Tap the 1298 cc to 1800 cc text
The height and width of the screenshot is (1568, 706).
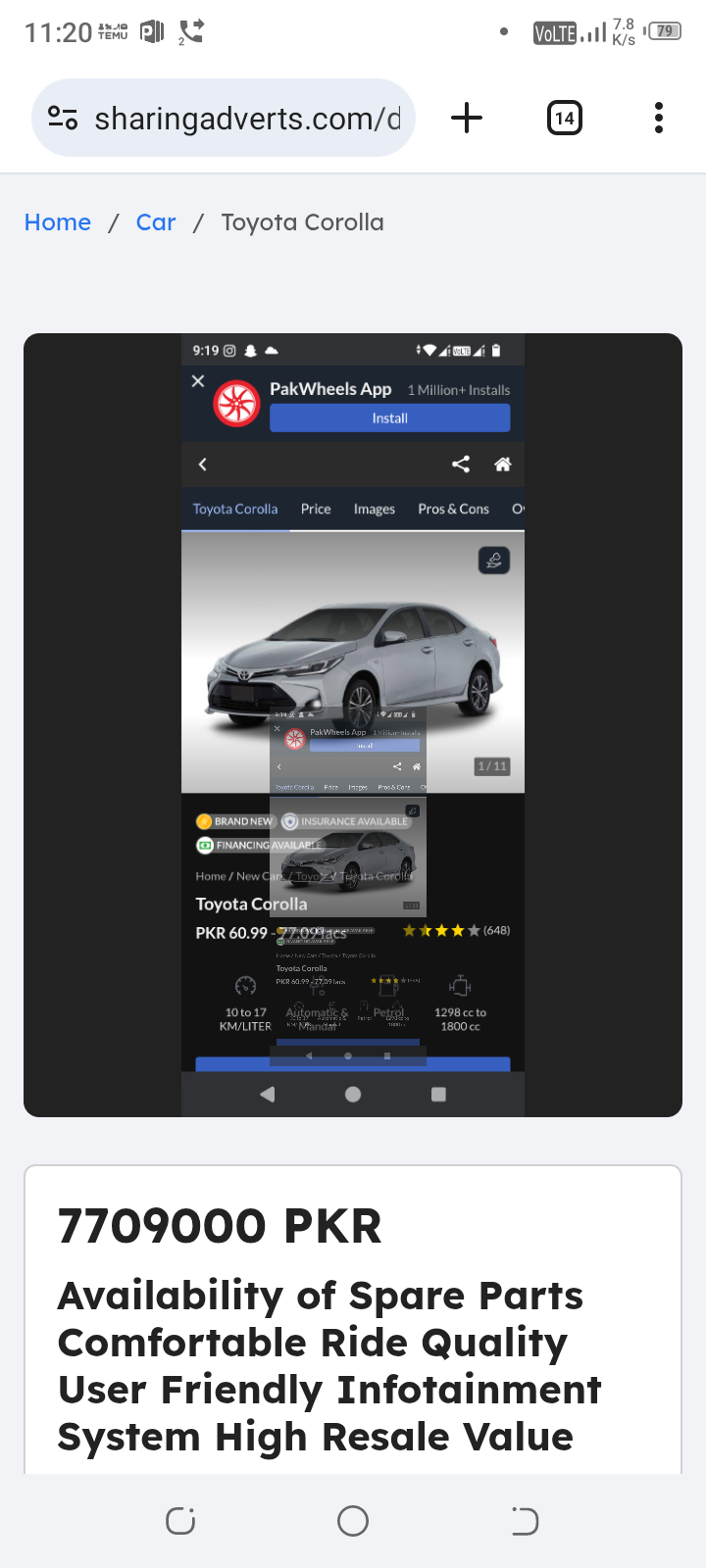click(x=460, y=1019)
